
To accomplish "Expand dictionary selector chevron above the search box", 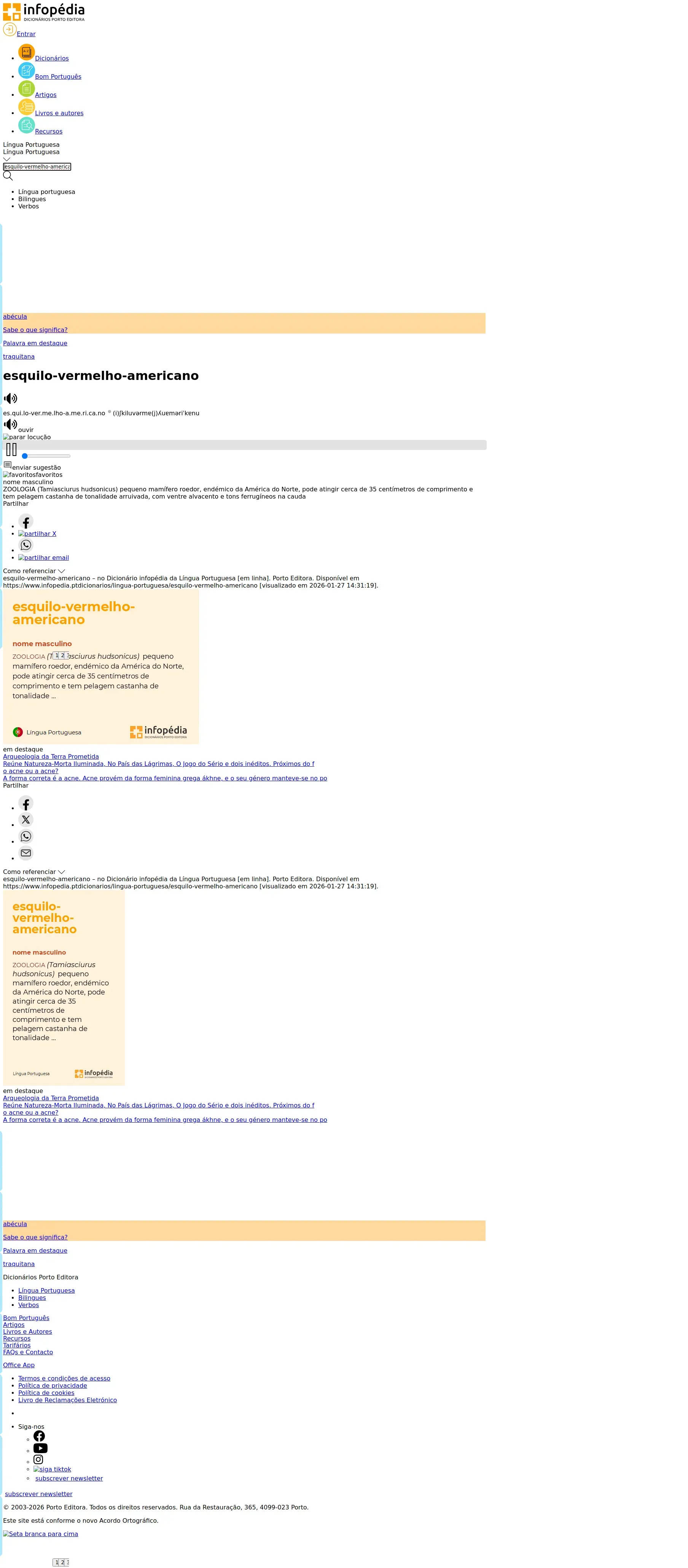I will 7,159.
